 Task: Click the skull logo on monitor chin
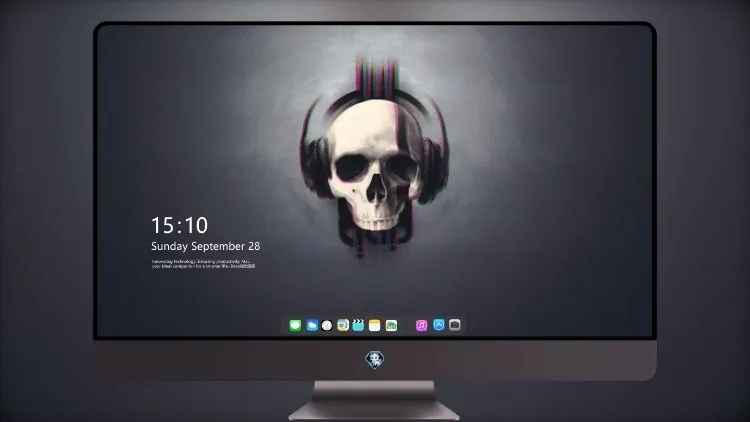click(x=375, y=360)
